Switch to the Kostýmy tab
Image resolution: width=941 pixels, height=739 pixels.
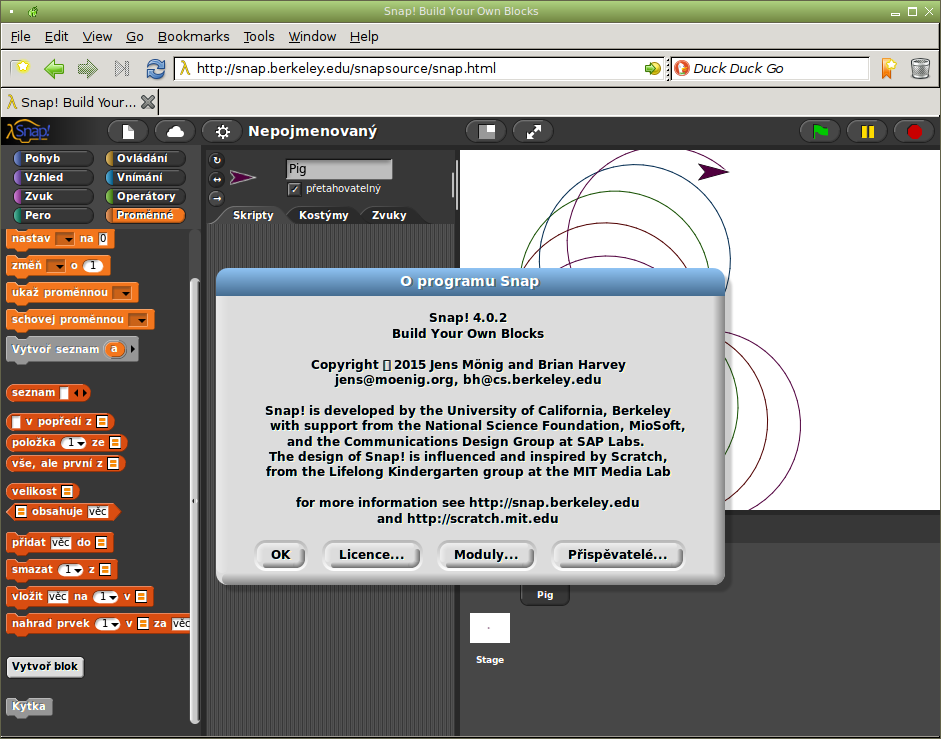pyautogui.click(x=323, y=216)
